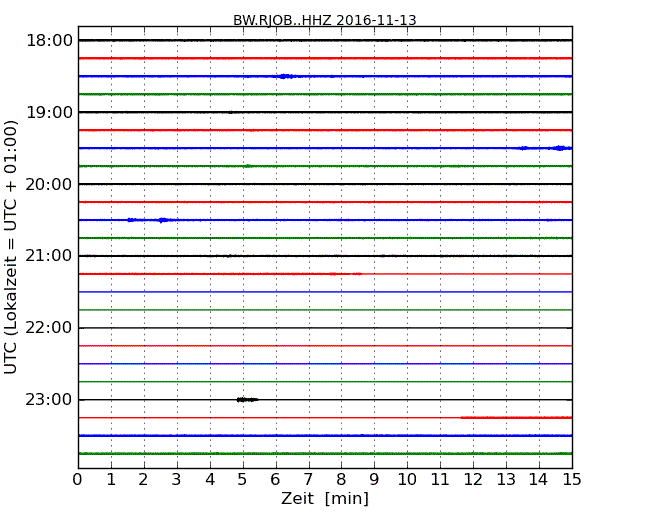Click the x-axis tick label 4
Screen dimensions: 650x520
[x=210, y=480]
